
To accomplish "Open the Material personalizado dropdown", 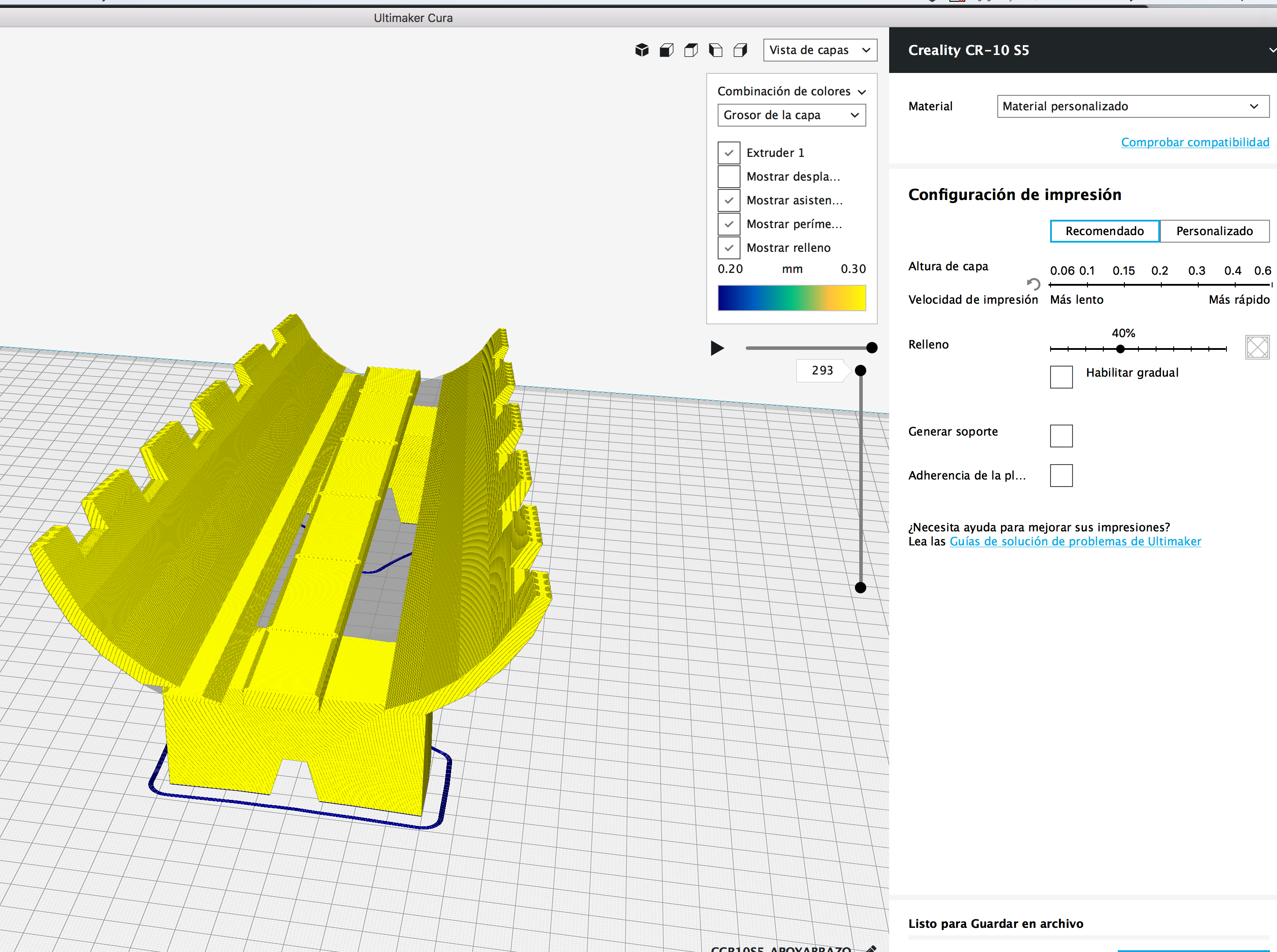I will click(1132, 107).
